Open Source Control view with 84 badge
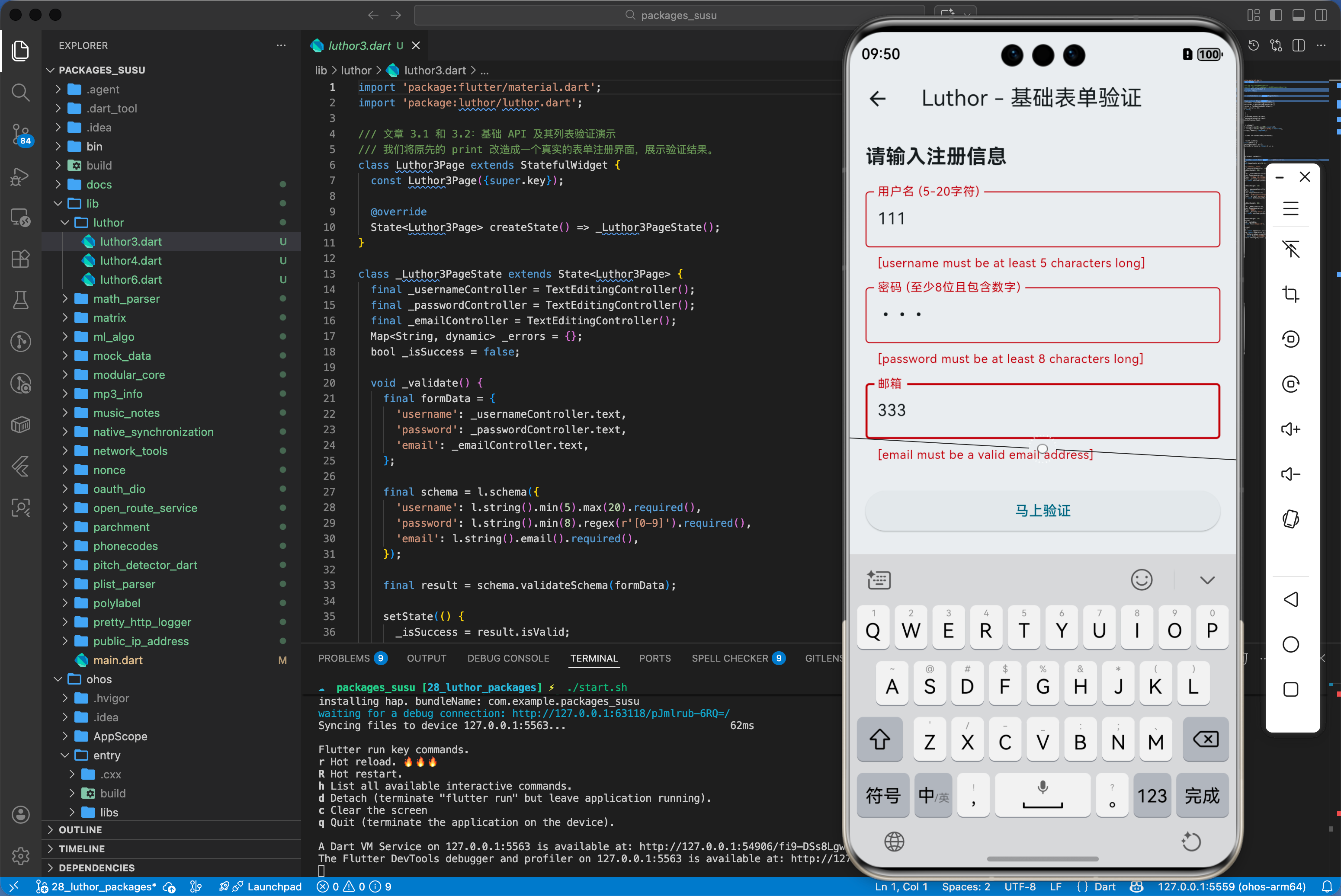 point(21,134)
